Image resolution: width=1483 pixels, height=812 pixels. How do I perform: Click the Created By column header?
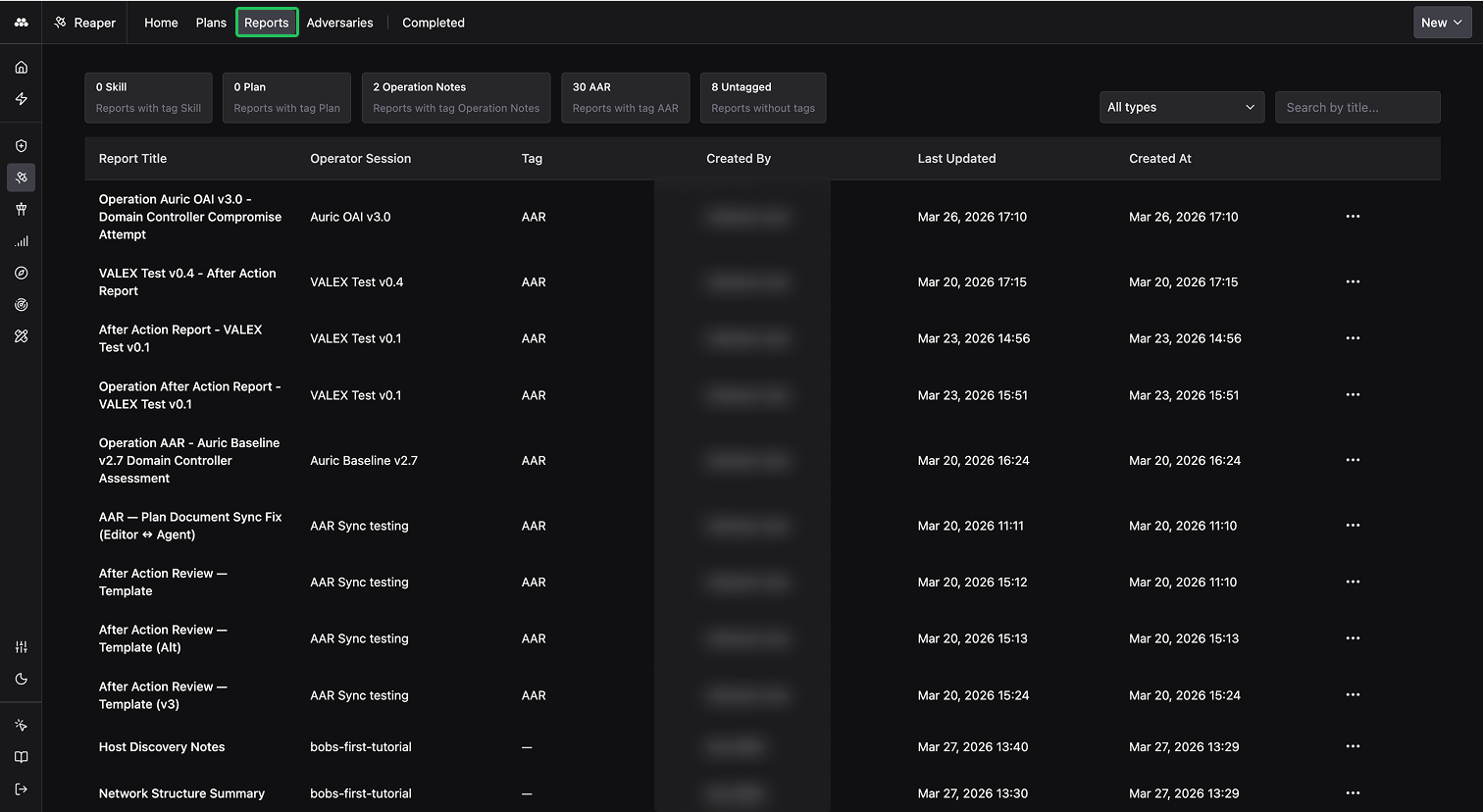739,159
